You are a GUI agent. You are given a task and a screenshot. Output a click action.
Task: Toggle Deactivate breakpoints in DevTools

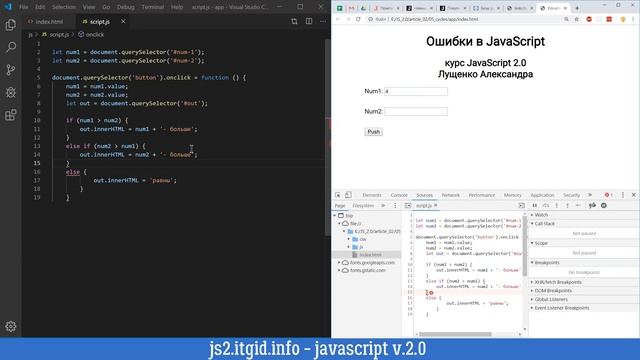point(592,206)
